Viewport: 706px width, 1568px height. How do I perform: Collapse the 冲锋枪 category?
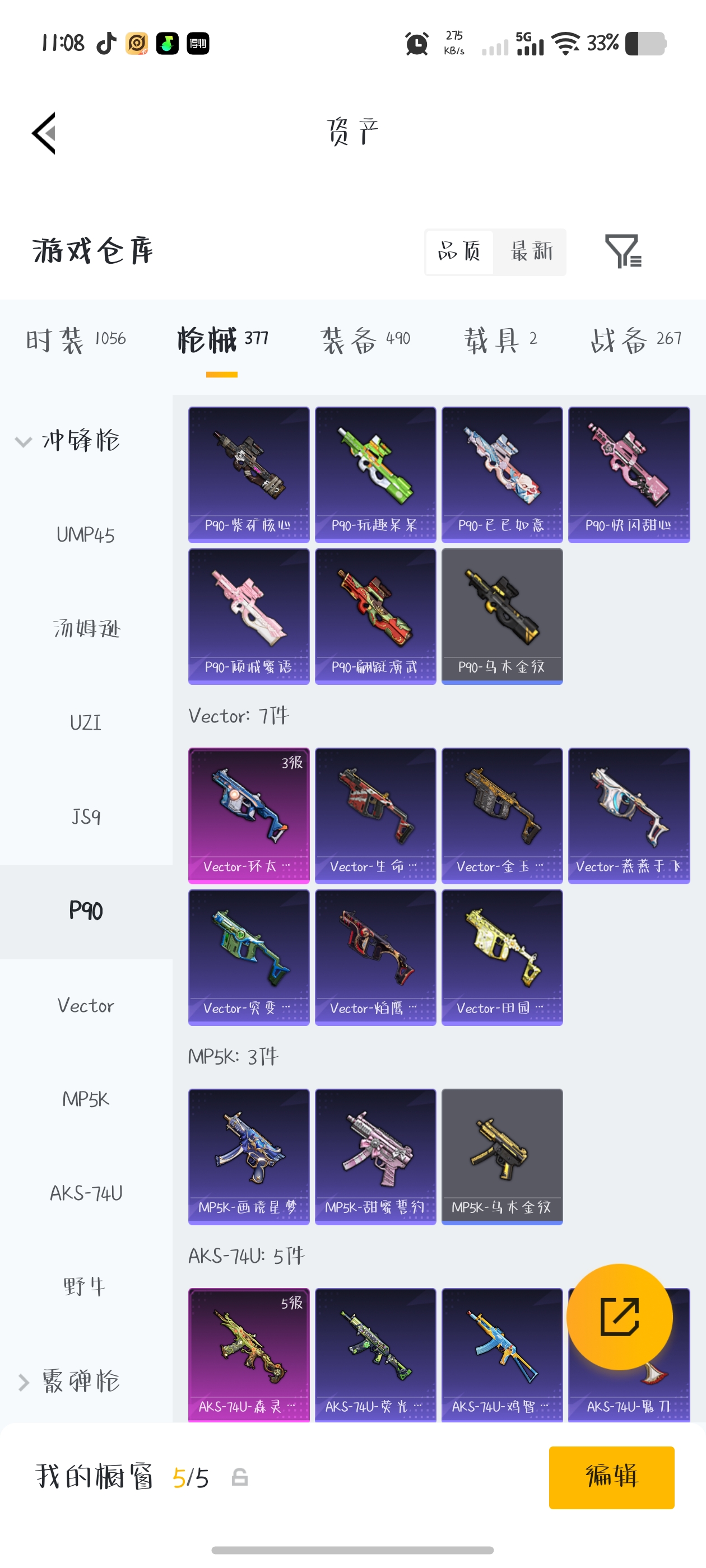(x=68, y=441)
